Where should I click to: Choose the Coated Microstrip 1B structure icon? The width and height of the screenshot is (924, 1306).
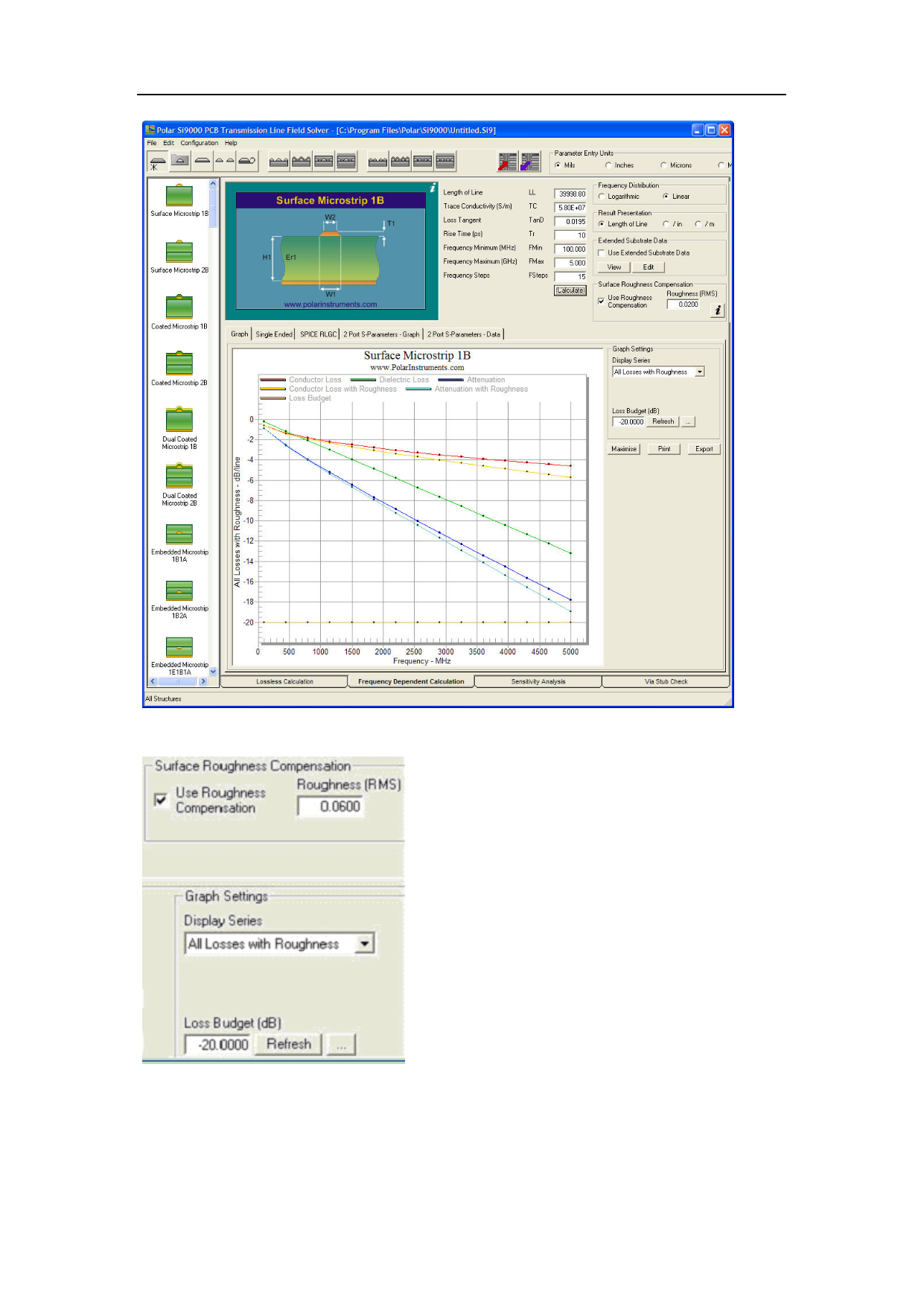[x=179, y=308]
